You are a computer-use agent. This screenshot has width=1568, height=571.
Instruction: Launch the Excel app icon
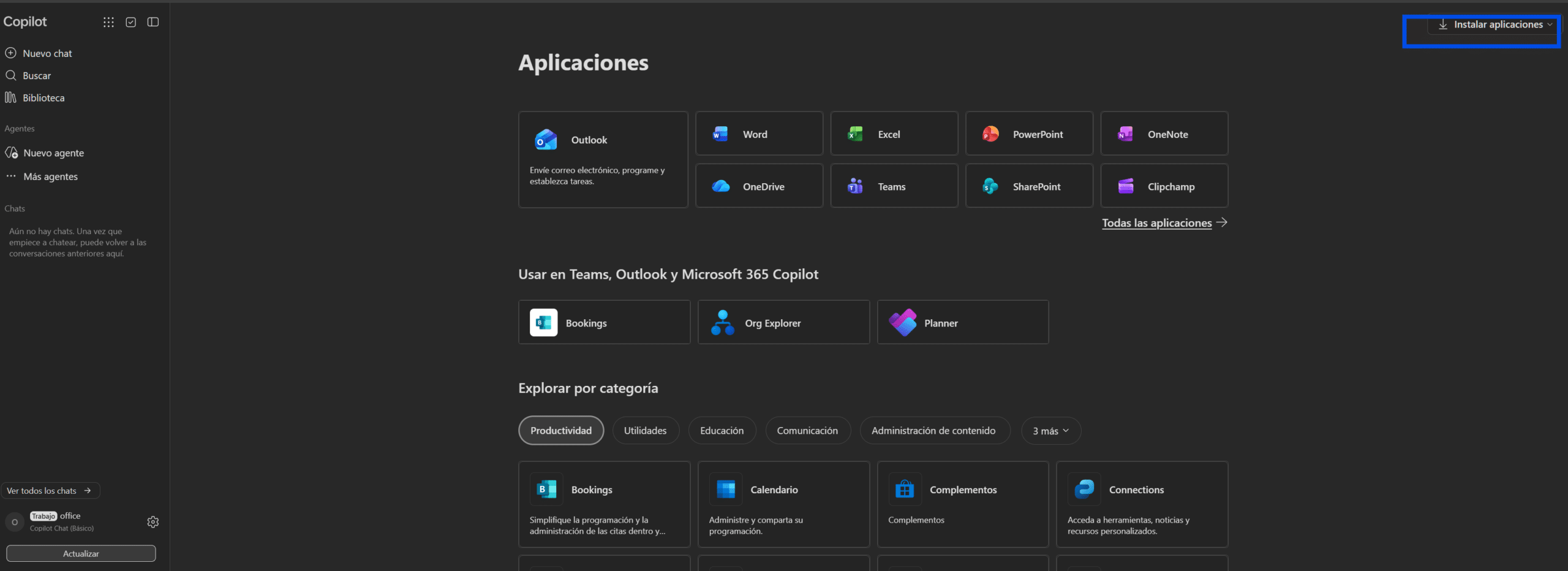click(x=855, y=134)
